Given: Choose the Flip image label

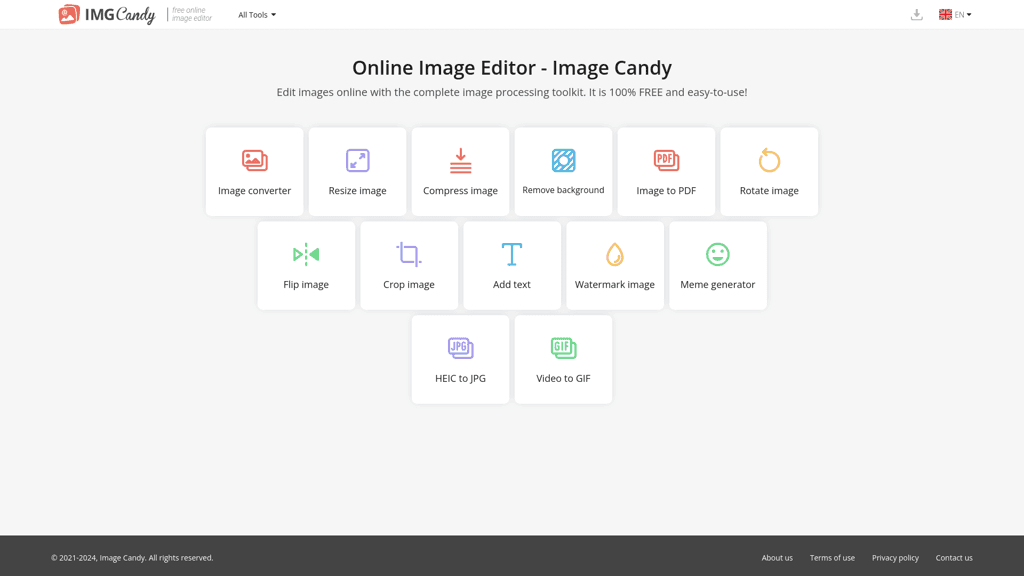Looking at the screenshot, I should pos(306,285).
